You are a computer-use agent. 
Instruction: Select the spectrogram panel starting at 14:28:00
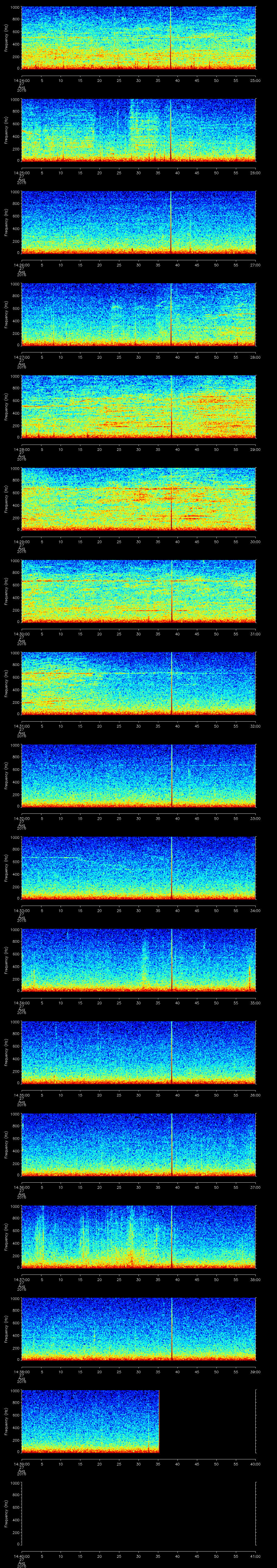138,407
